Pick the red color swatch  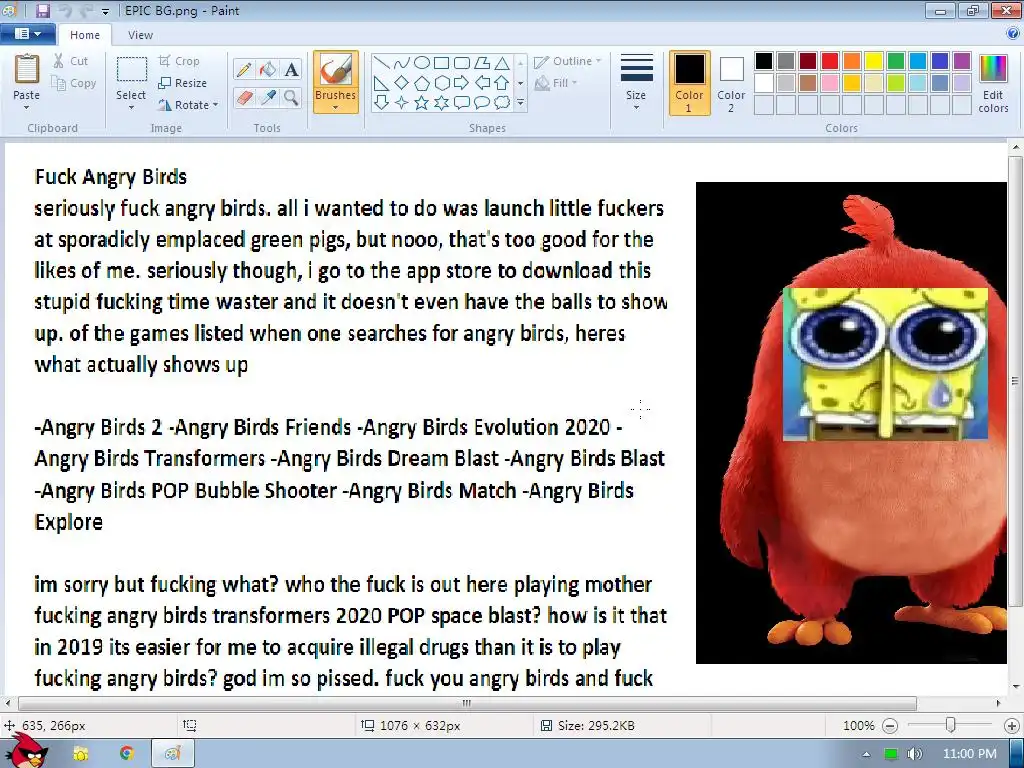(830, 61)
